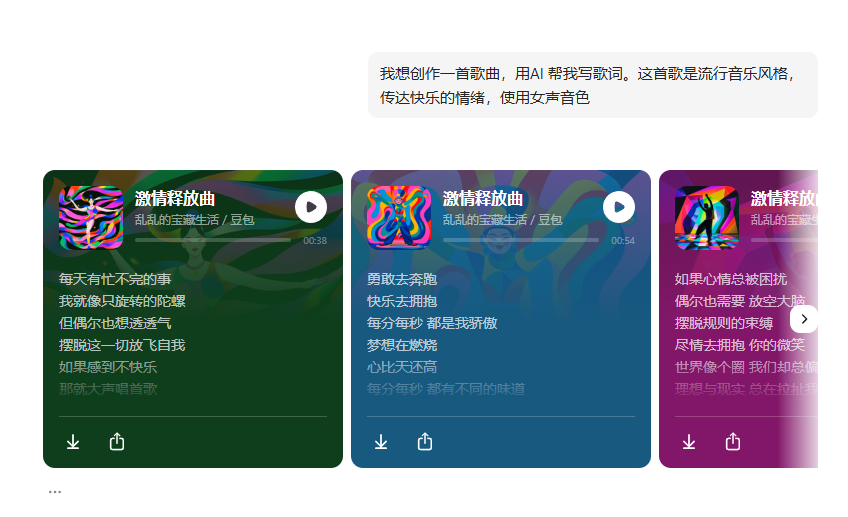Click lyric 但偶尔也想透透气
This screenshot has height=517, width=848.
[115, 323]
